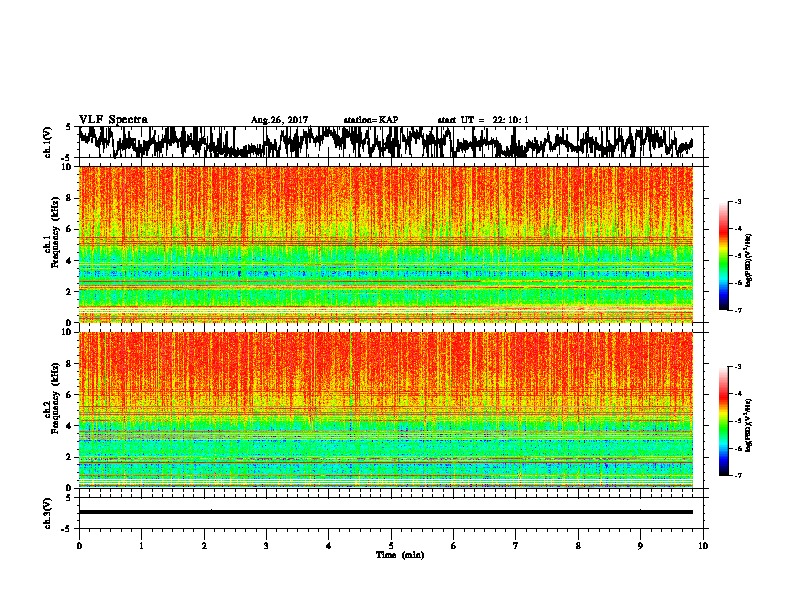Click the '-3' value on ch.1 color bar
Screen dimensions: 792x612
[738, 201]
